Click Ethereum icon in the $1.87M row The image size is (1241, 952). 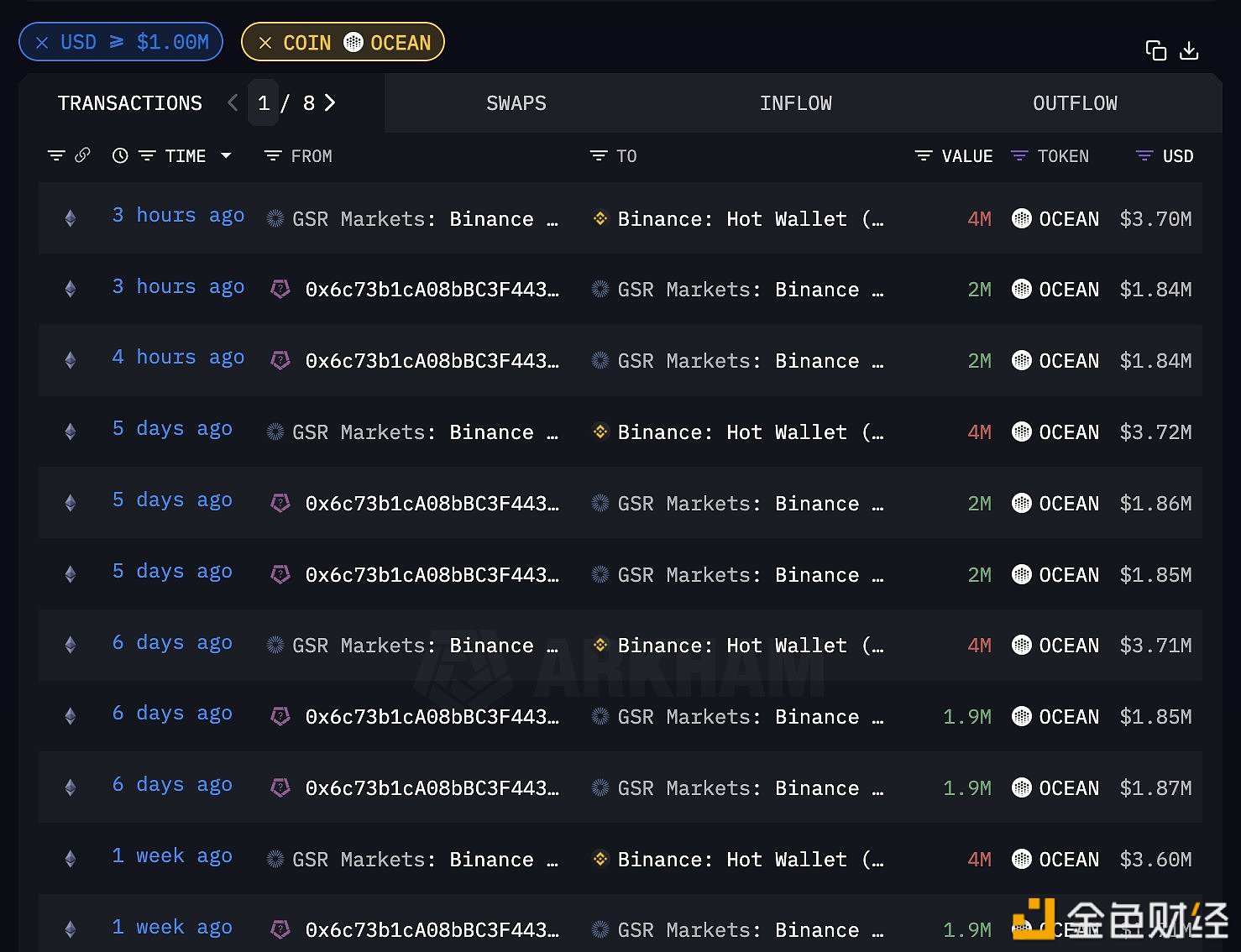click(71, 787)
